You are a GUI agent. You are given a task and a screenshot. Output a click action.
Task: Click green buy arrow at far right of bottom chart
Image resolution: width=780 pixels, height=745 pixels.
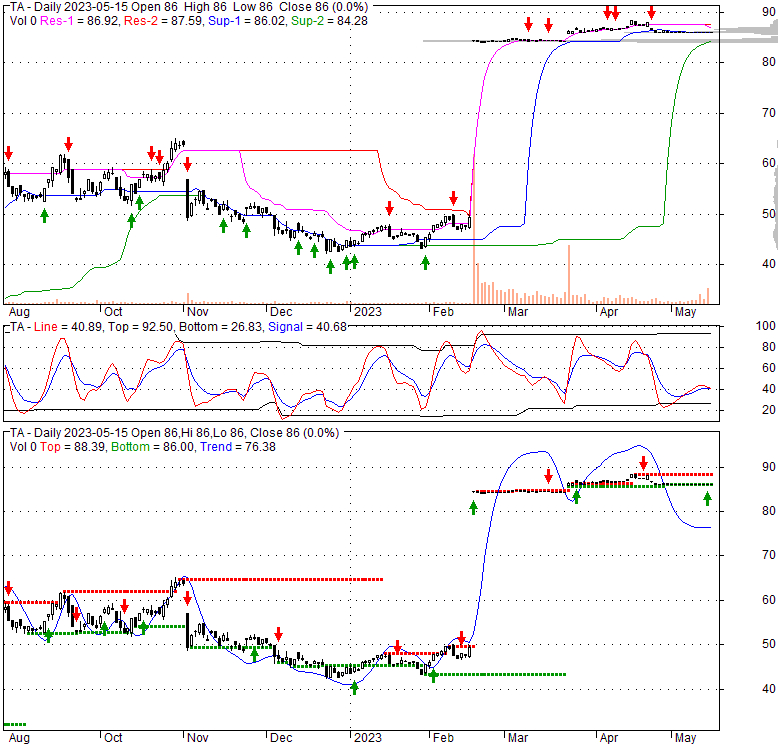tap(708, 498)
